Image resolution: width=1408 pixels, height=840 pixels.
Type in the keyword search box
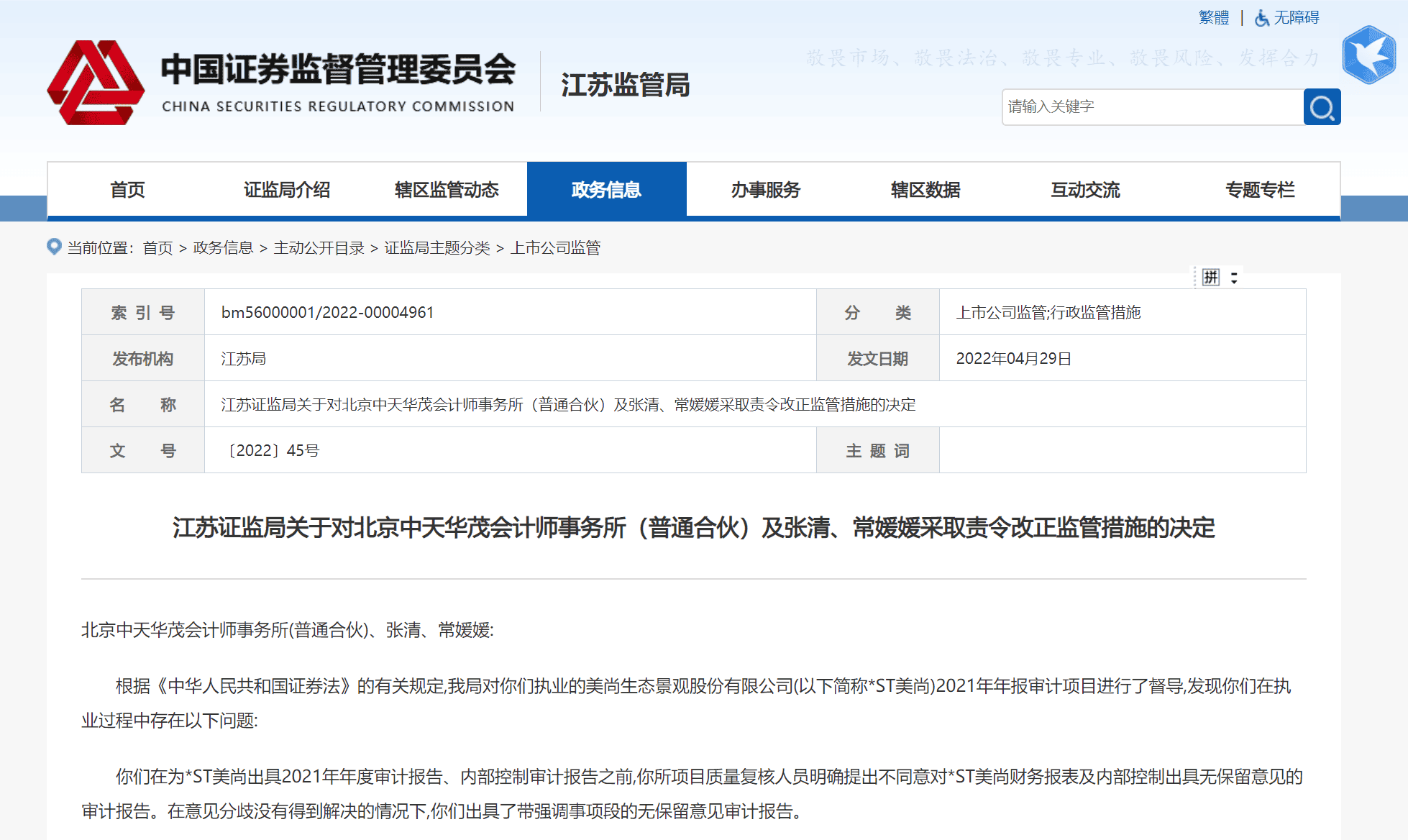1151,107
